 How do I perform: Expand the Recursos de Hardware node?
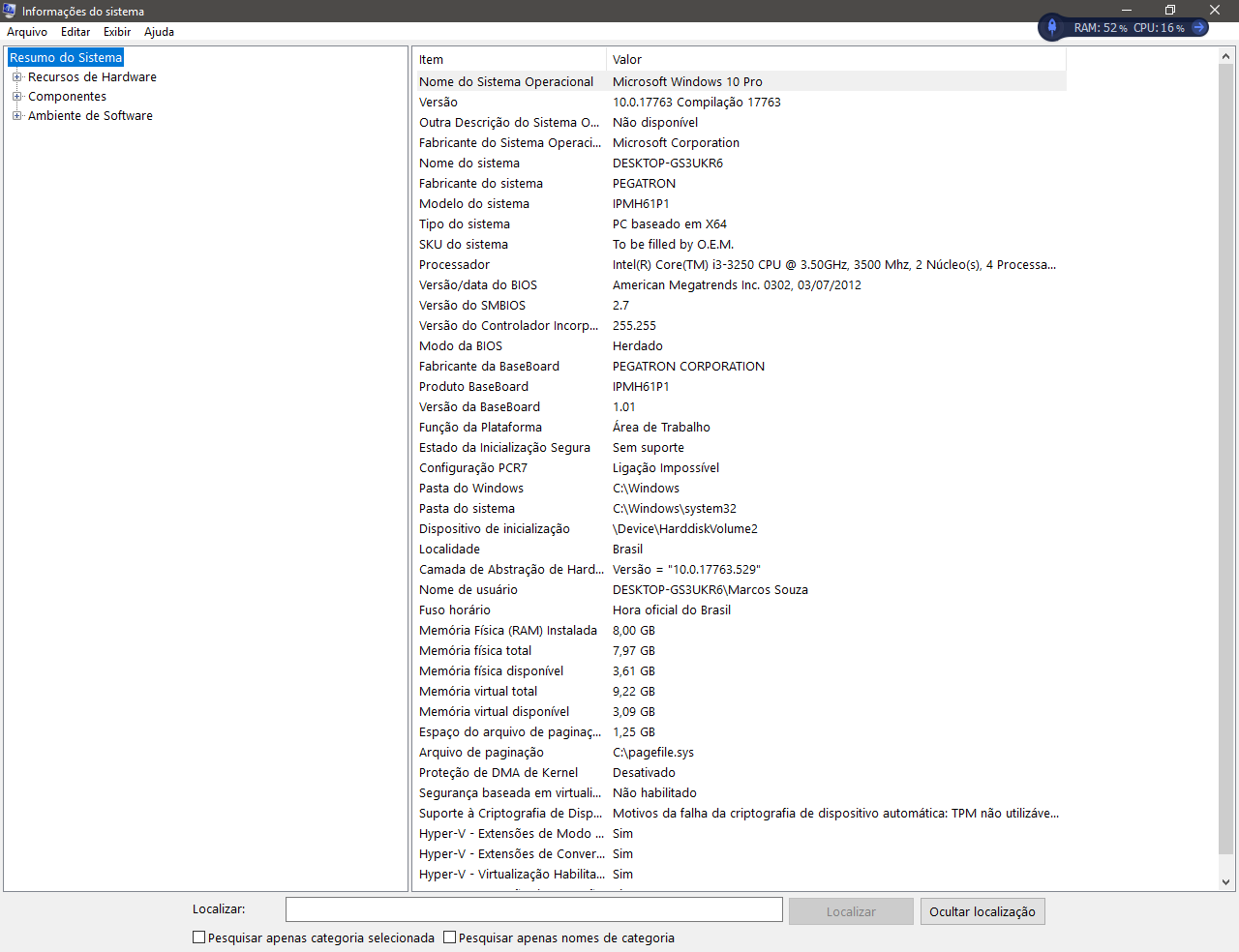[x=16, y=76]
